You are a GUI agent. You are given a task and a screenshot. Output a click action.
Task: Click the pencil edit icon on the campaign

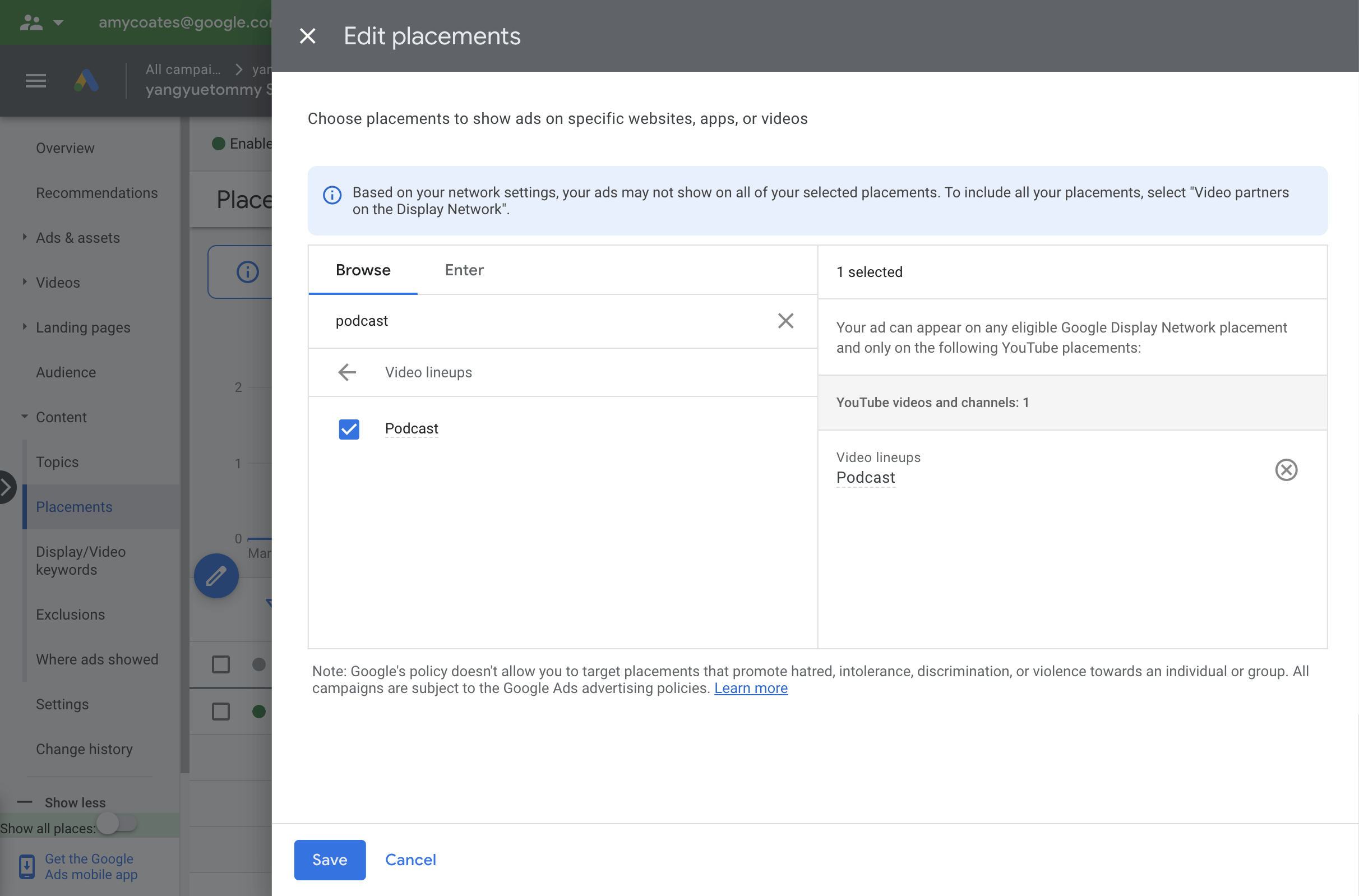[216, 576]
